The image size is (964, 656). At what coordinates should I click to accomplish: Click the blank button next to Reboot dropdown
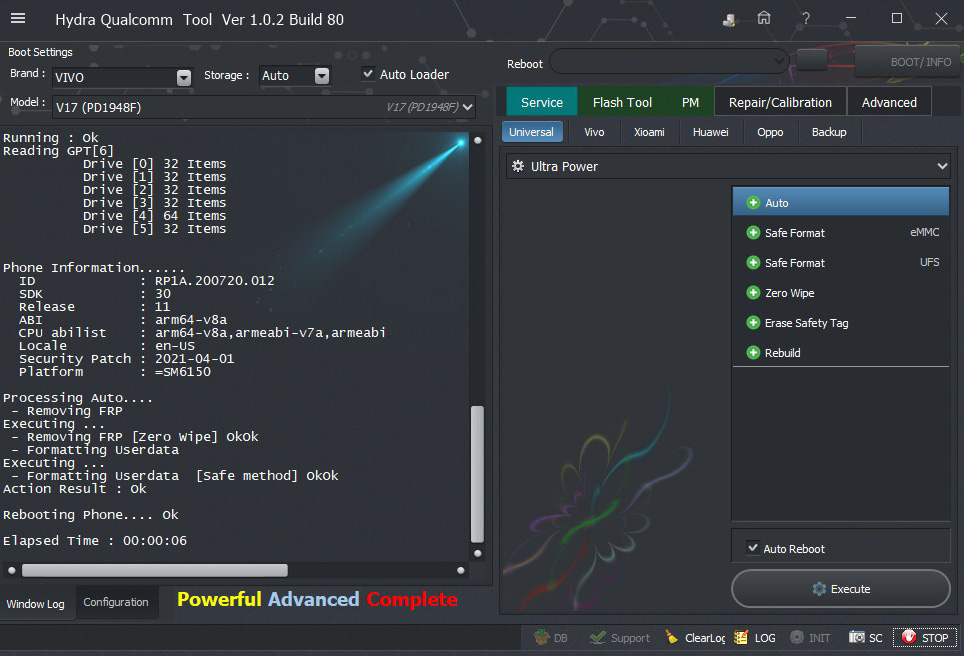[812, 60]
